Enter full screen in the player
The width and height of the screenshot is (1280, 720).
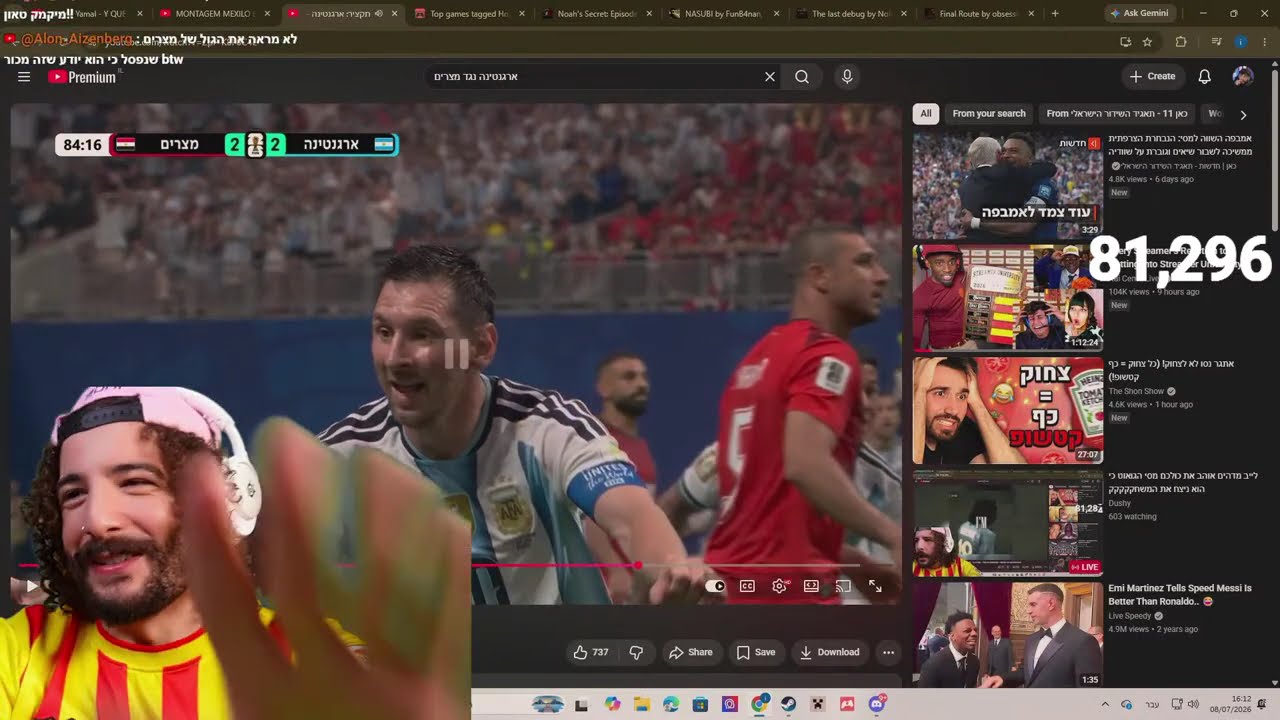[875, 586]
